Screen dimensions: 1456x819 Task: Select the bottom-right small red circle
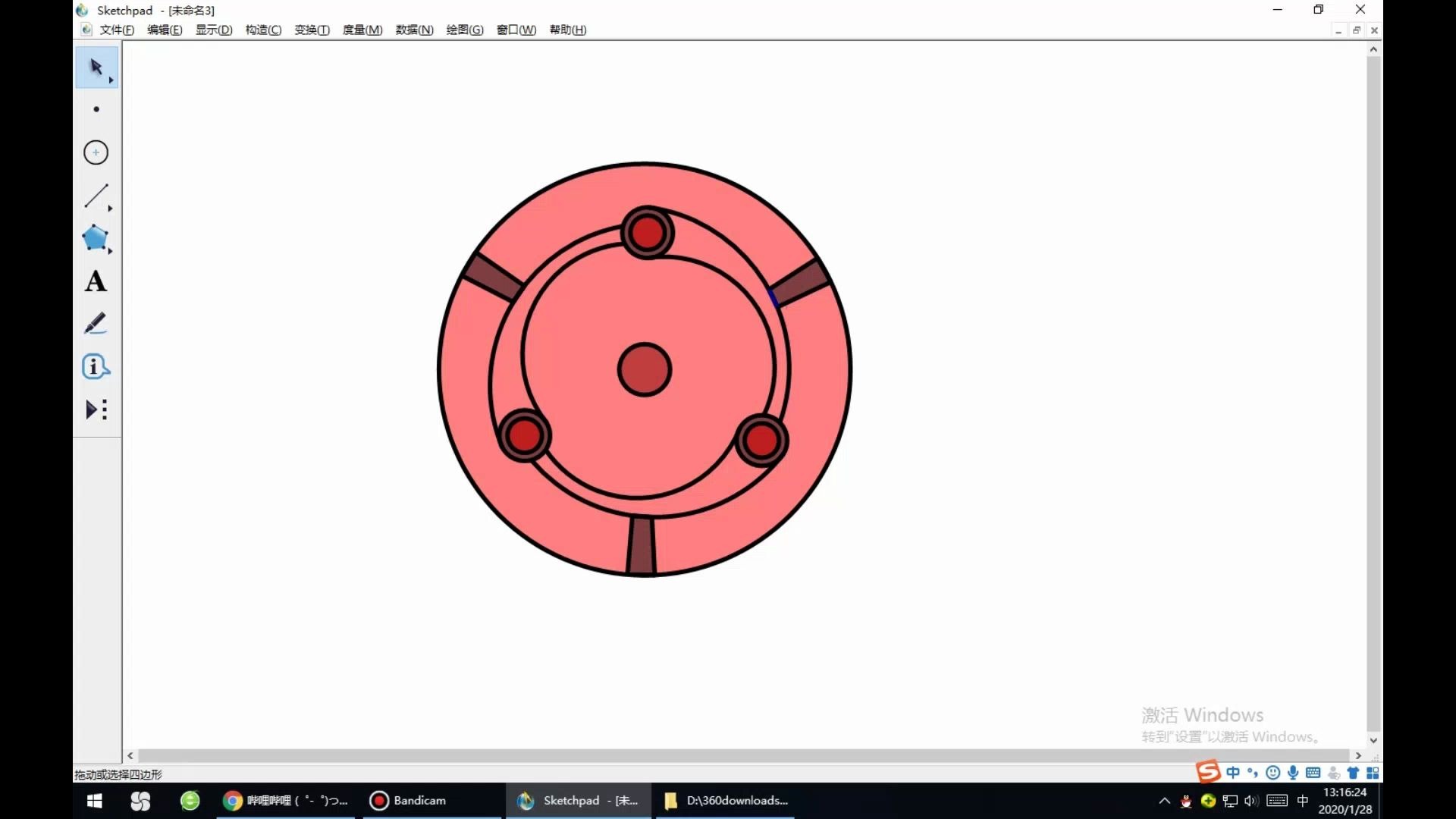pos(761,441)
